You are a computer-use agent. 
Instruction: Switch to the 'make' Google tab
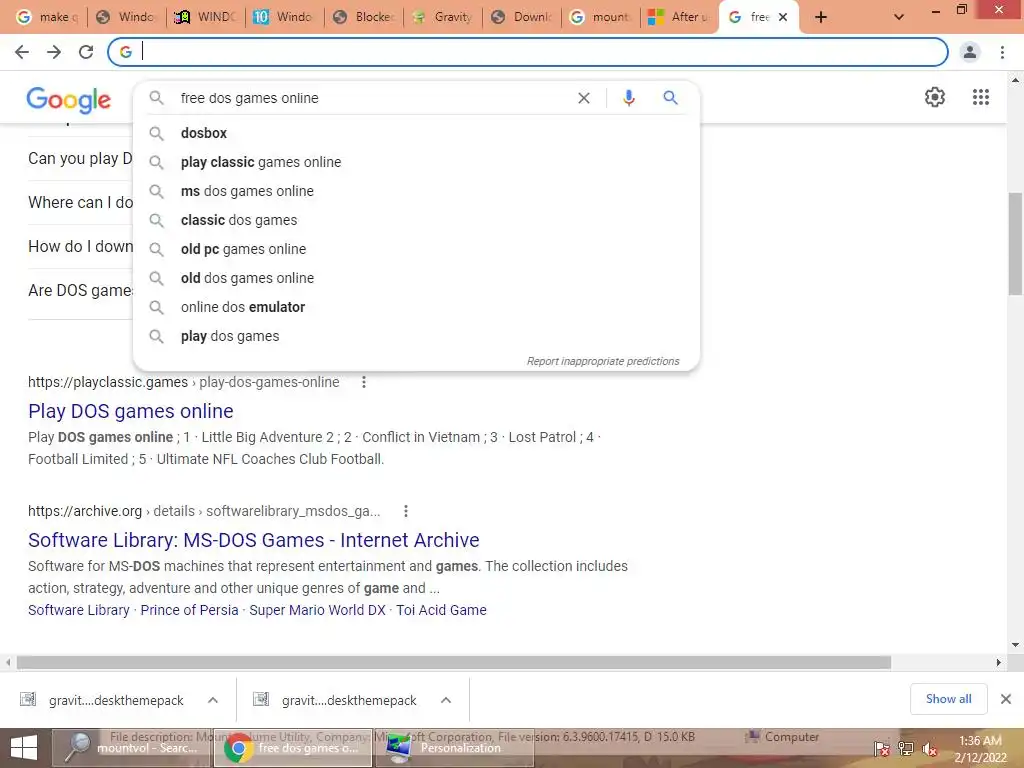pos(47,17)
